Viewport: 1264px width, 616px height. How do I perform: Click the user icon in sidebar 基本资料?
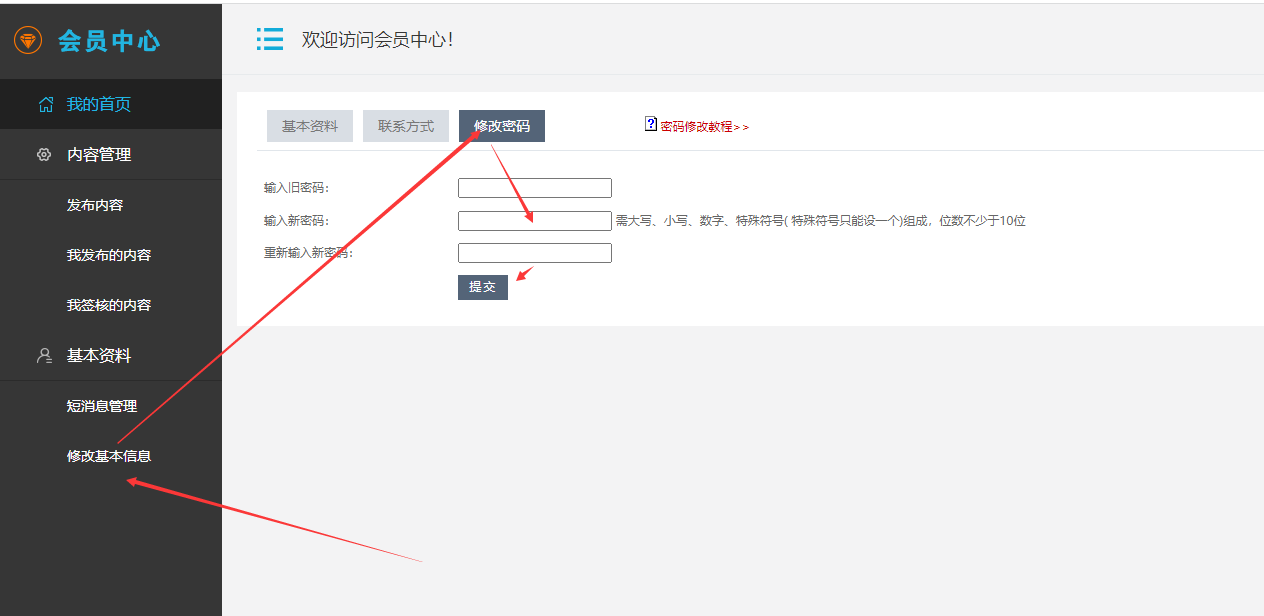pyautogui.click(x=43, y=356)
